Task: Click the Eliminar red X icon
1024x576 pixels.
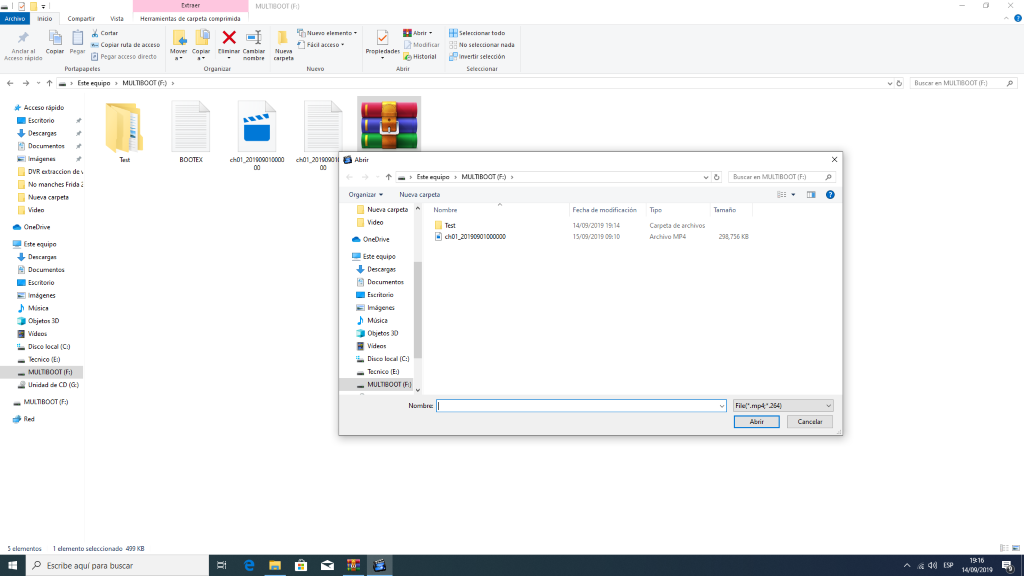Action: pyautogui.click(x=228, y=38)
